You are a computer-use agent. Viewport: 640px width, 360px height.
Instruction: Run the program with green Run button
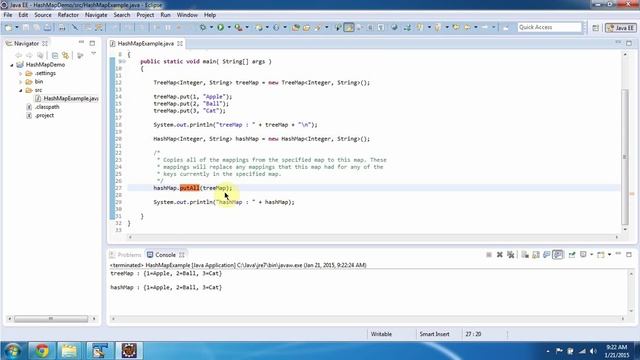(x=220, y=27)
